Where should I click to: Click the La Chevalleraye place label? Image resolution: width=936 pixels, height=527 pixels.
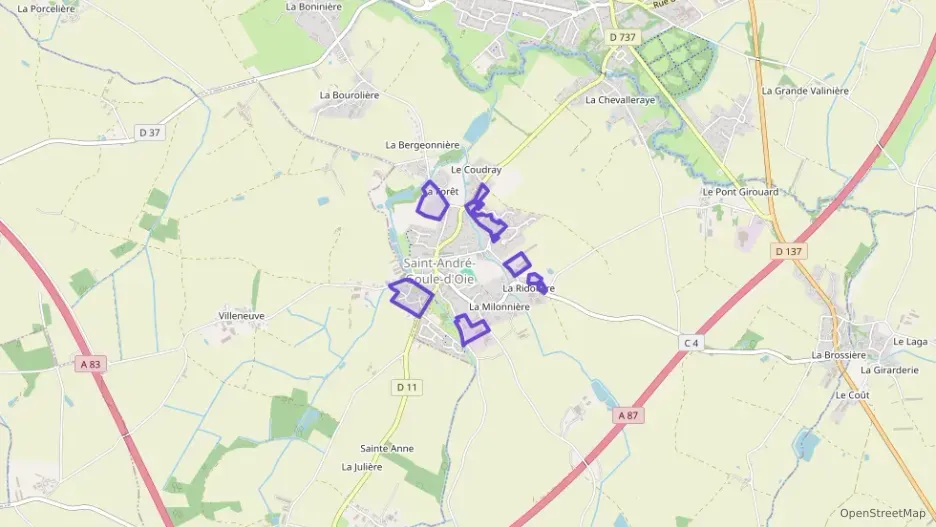[620, 100]
